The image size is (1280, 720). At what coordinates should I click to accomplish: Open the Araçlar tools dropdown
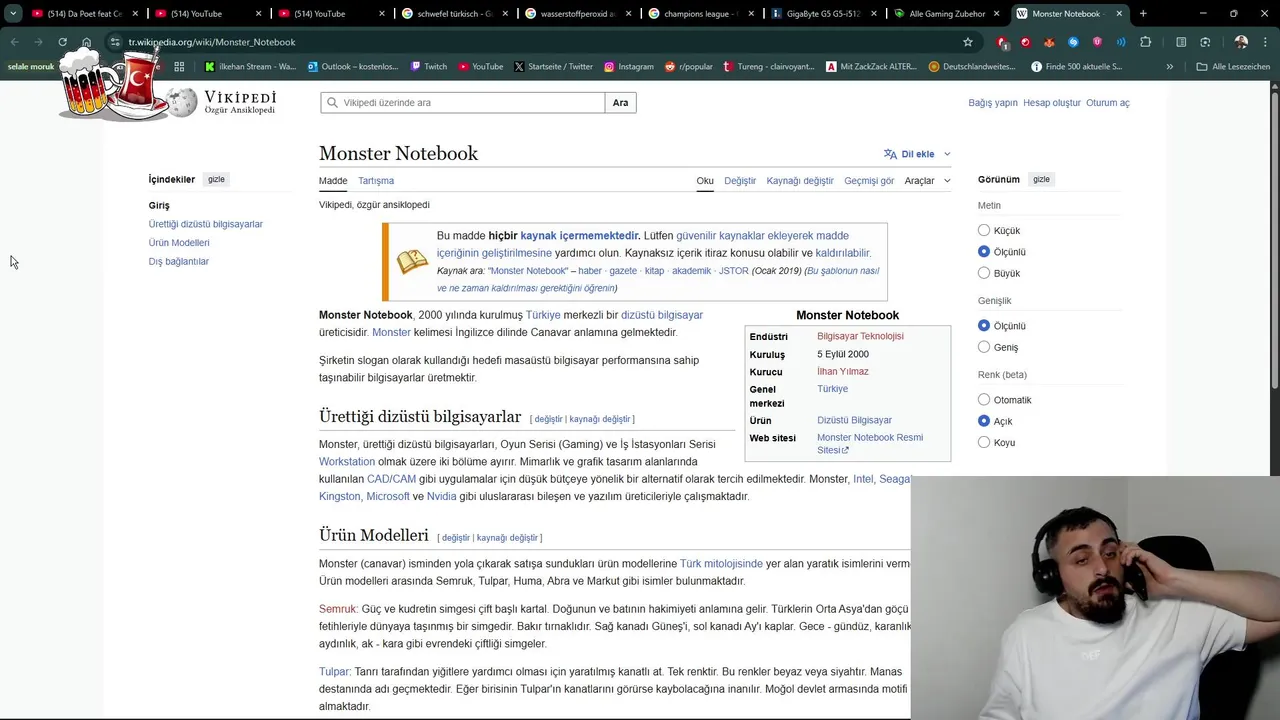point(927,181)
